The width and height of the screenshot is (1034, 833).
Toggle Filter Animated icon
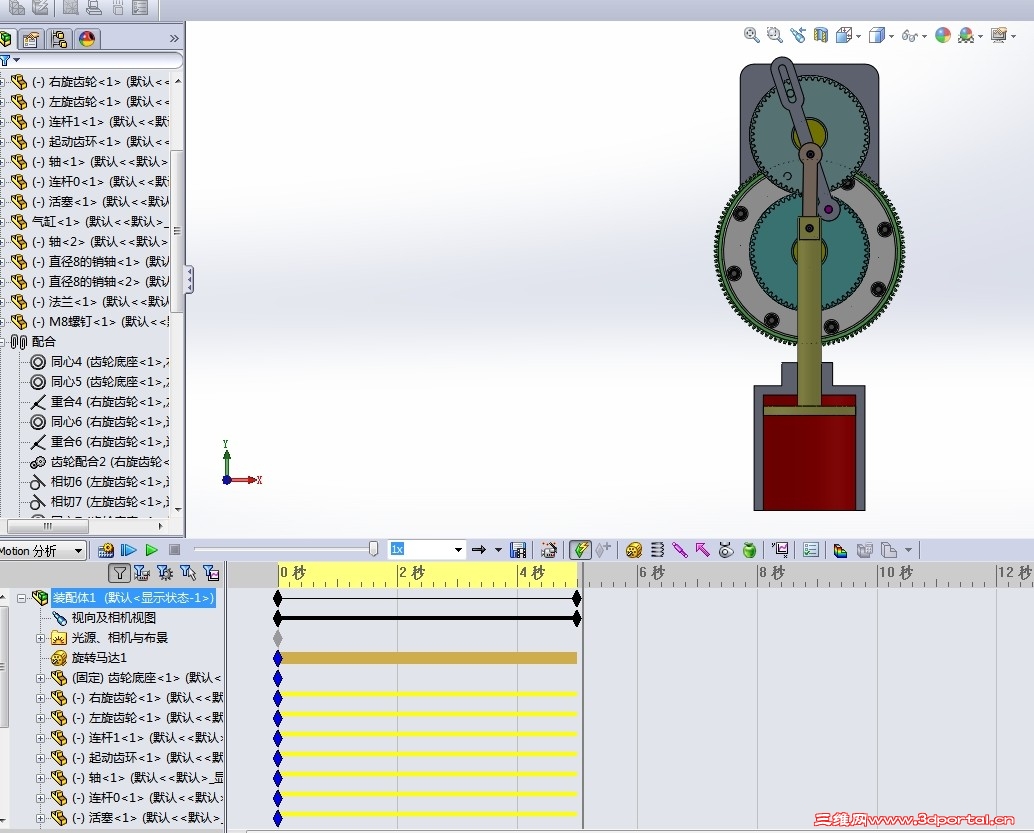point(142,573)
